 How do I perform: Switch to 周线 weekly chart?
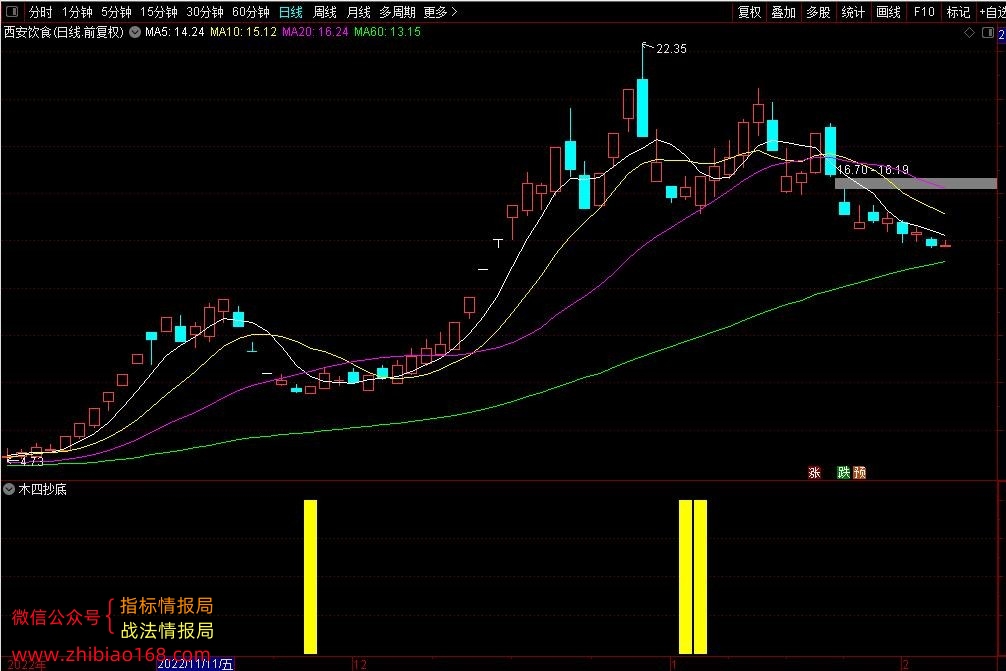click(x=325, y=12)
